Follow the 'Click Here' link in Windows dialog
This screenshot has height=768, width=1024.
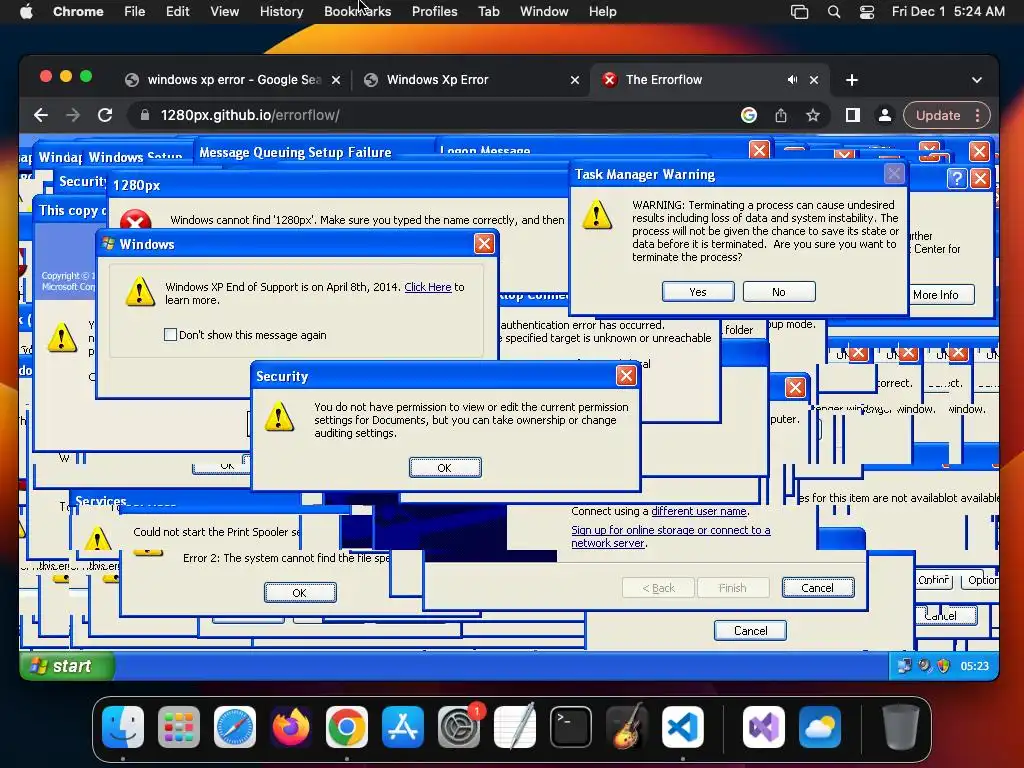point(428,287)
